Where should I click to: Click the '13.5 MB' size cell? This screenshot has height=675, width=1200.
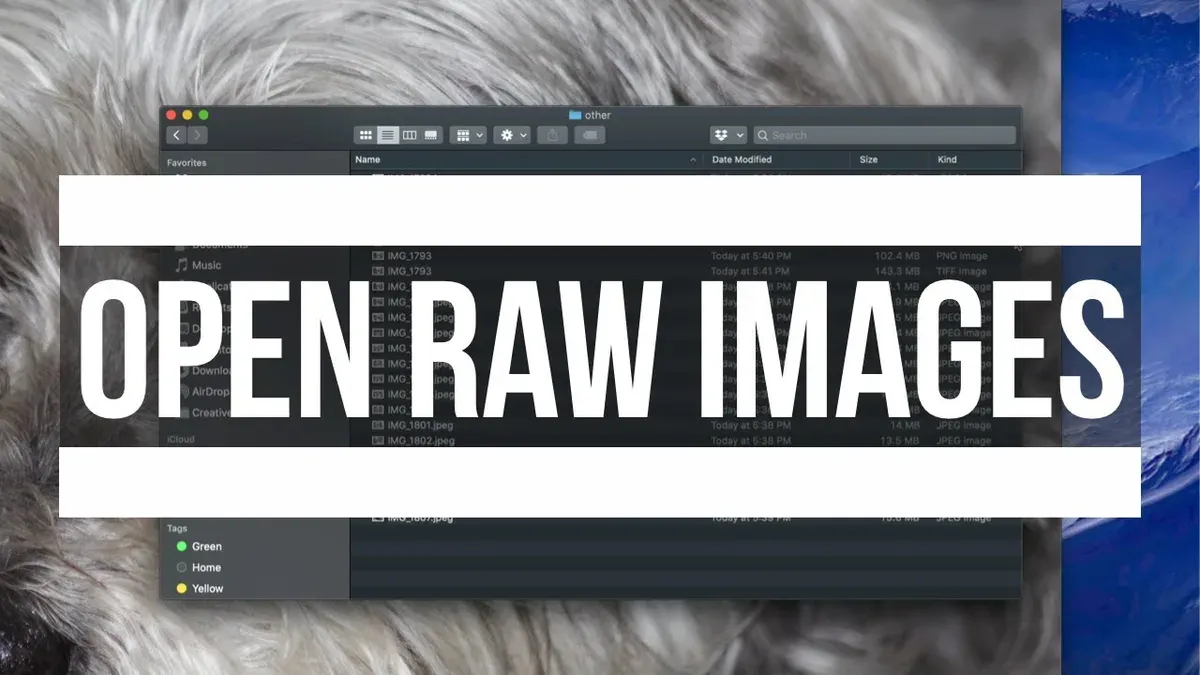(x=900, y=441)
